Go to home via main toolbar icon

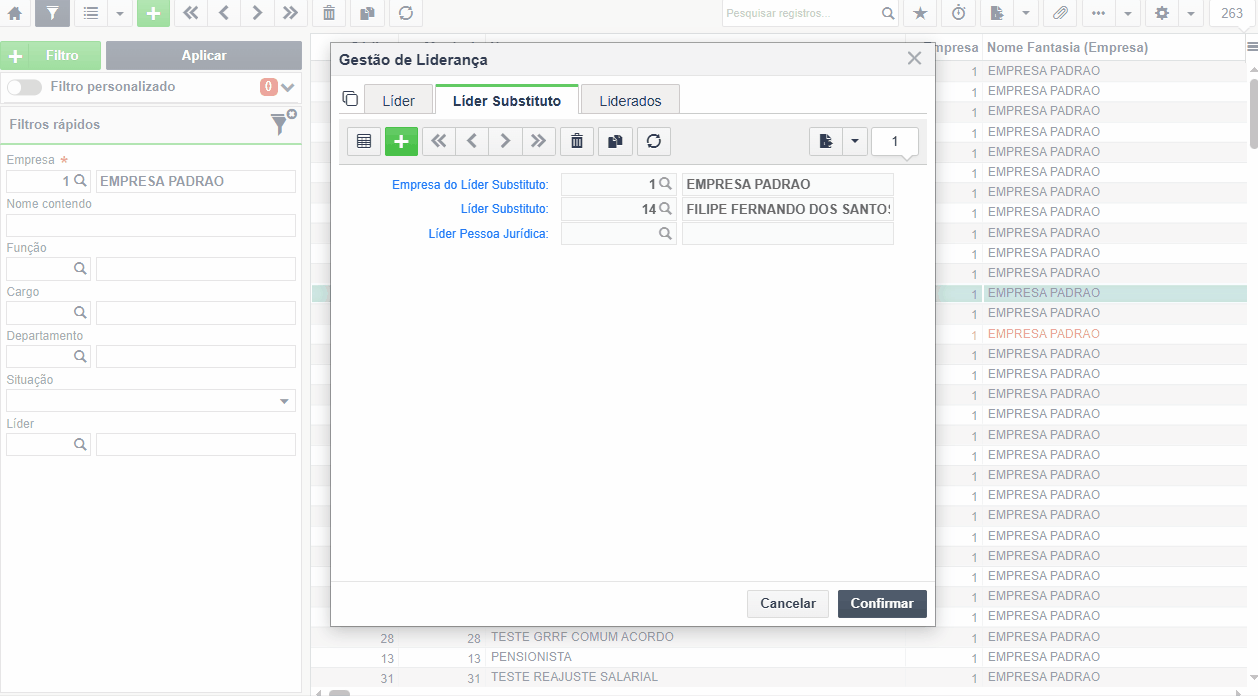pyautogui.click(x=15, y=13)
